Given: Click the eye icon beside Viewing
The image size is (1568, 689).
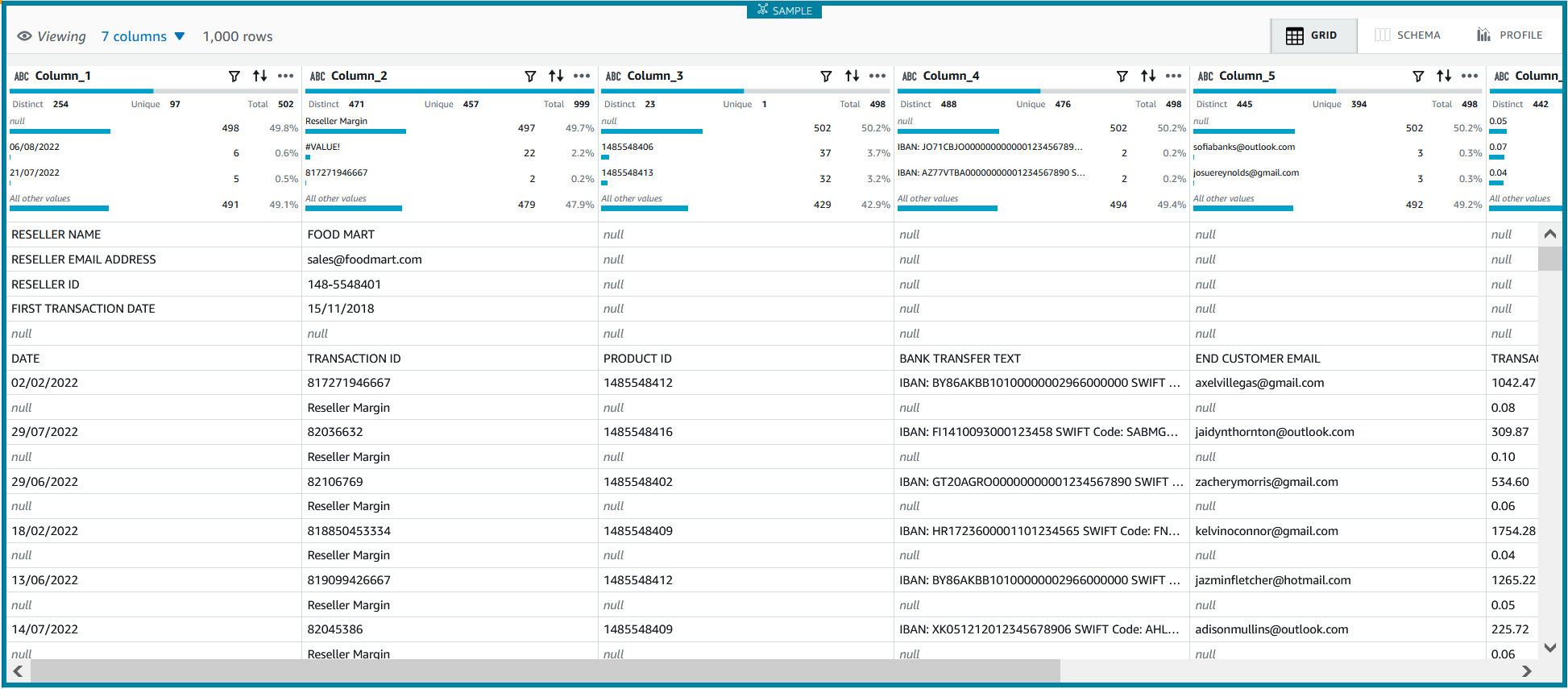Looking at the screenshot, I should click(25, 36).
